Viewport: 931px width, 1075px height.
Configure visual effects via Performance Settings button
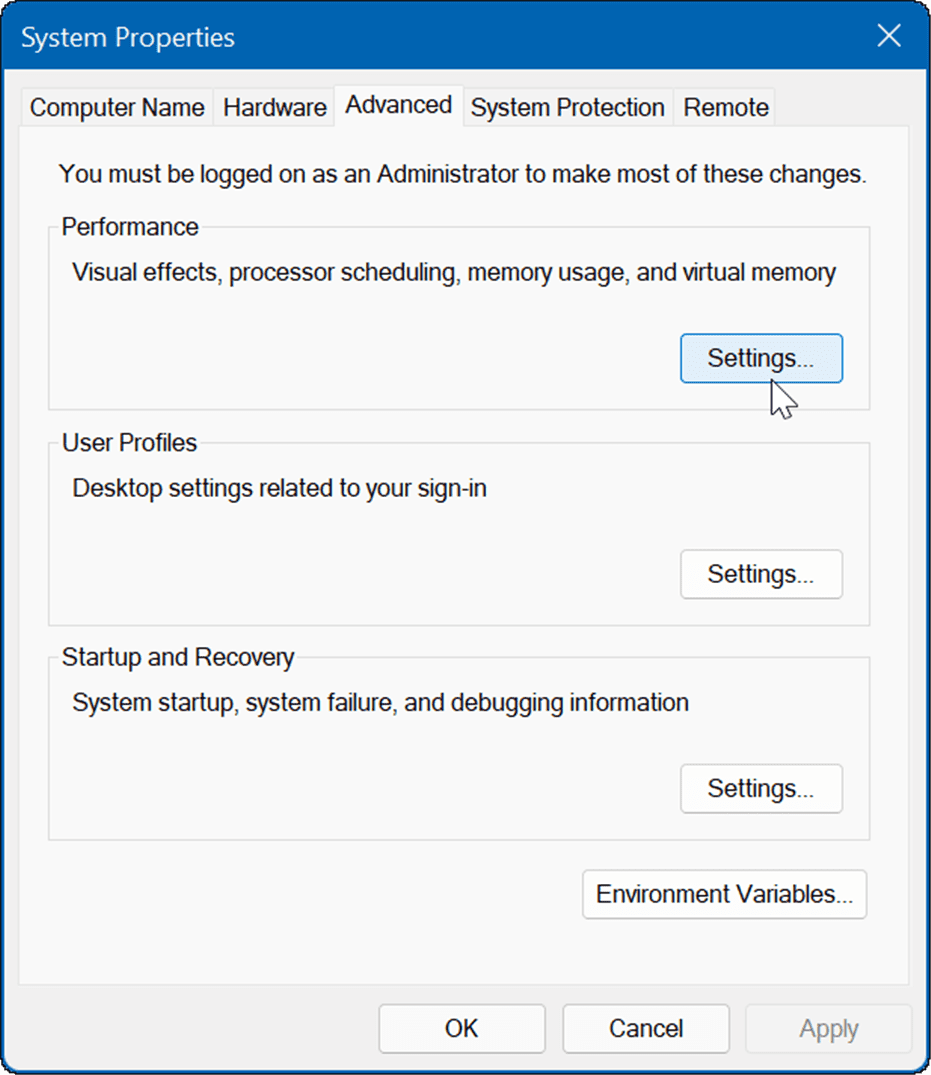(x=760, y=358)
